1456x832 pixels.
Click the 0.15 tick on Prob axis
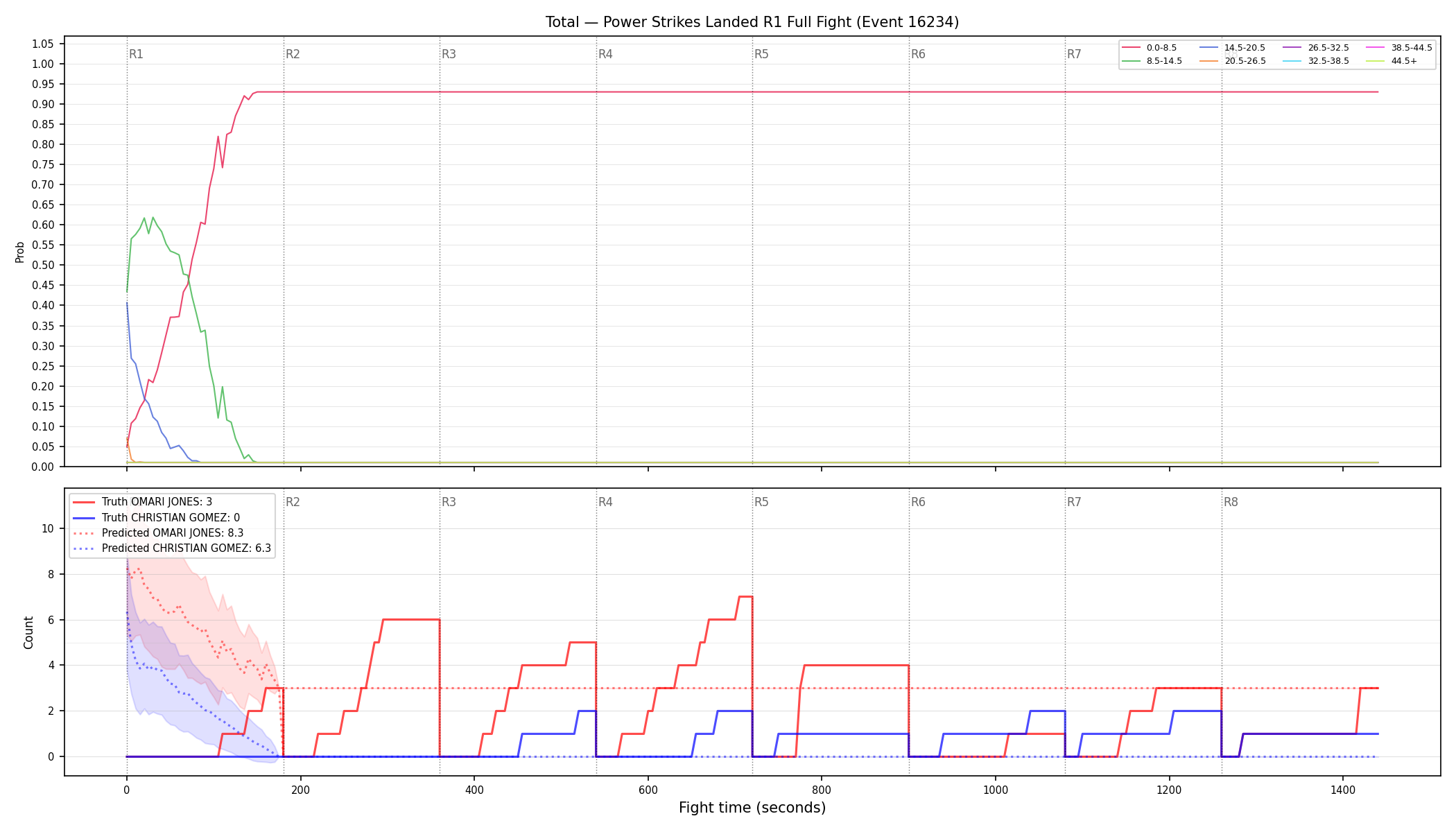[42, 406]
